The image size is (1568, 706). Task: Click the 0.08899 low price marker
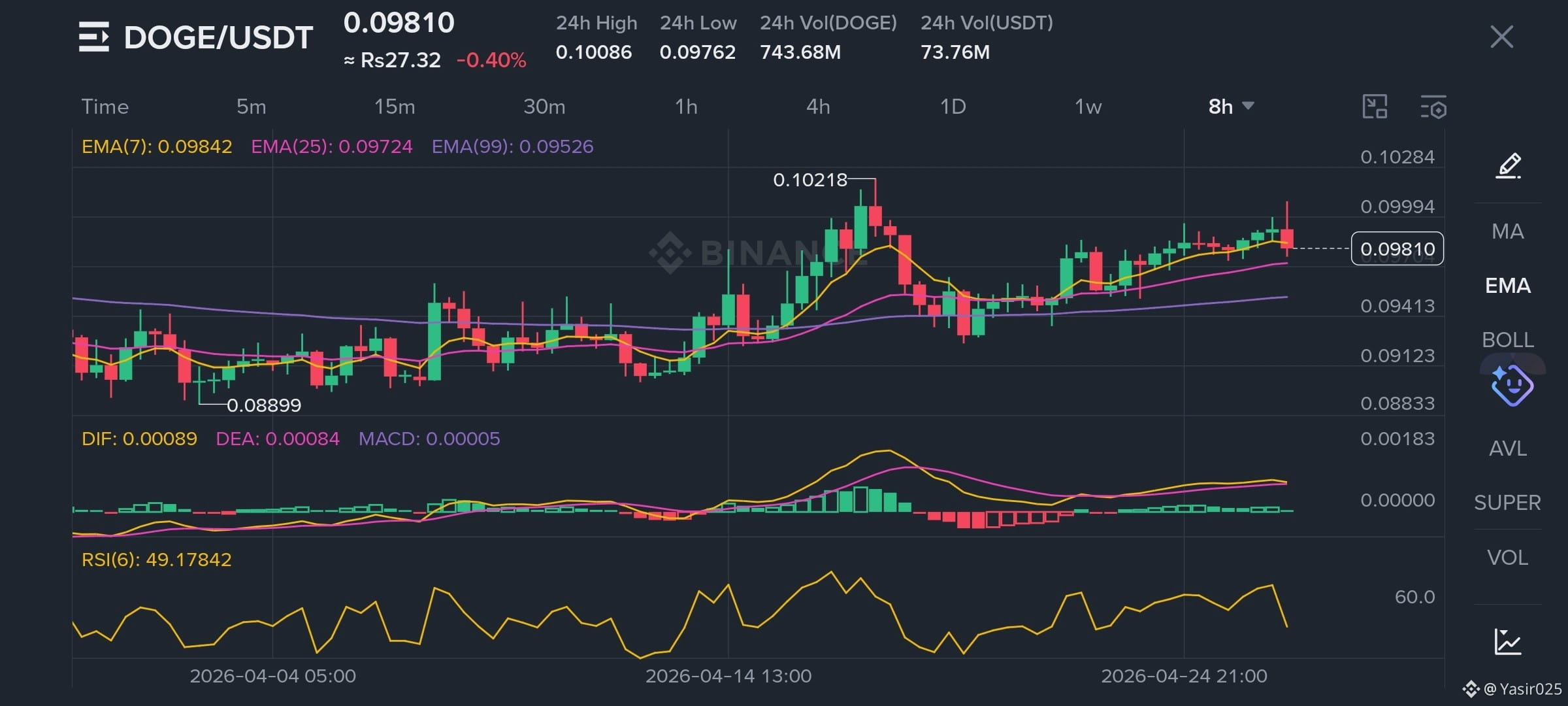pyautogui.click(x=264, y=405)
